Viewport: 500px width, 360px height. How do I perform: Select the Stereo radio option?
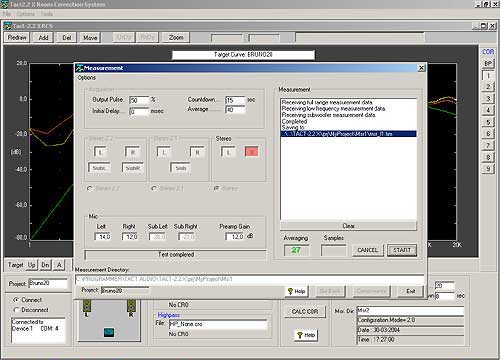pos(216,188)
